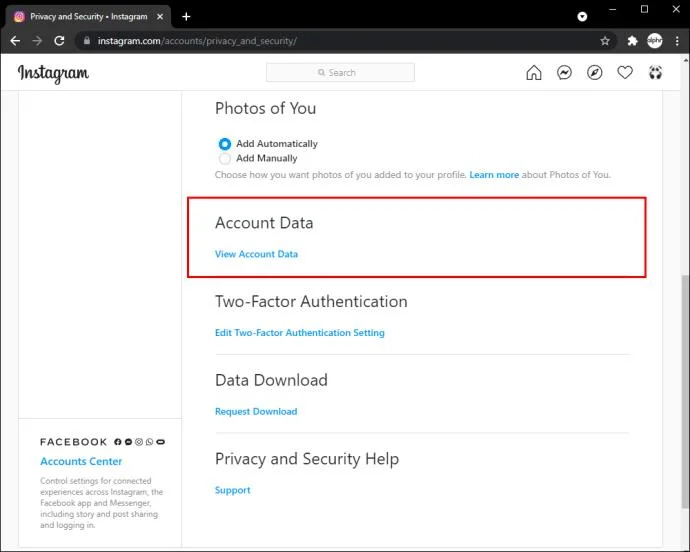Bookmark this page with star icon
Viewport: 690px width, 552px height.
click(x=605, y=41)
